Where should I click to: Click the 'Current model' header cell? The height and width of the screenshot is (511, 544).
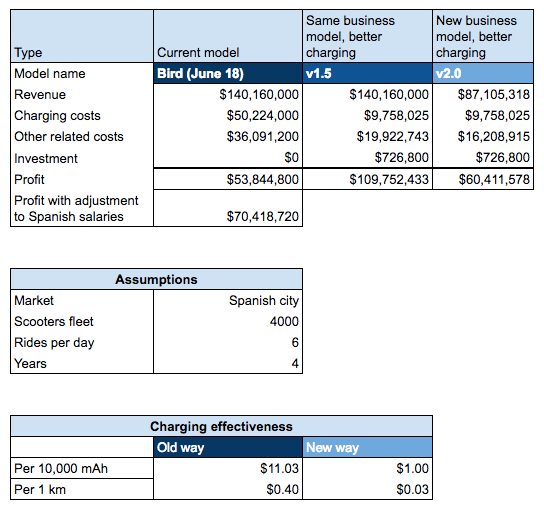(x=228, y=36)
